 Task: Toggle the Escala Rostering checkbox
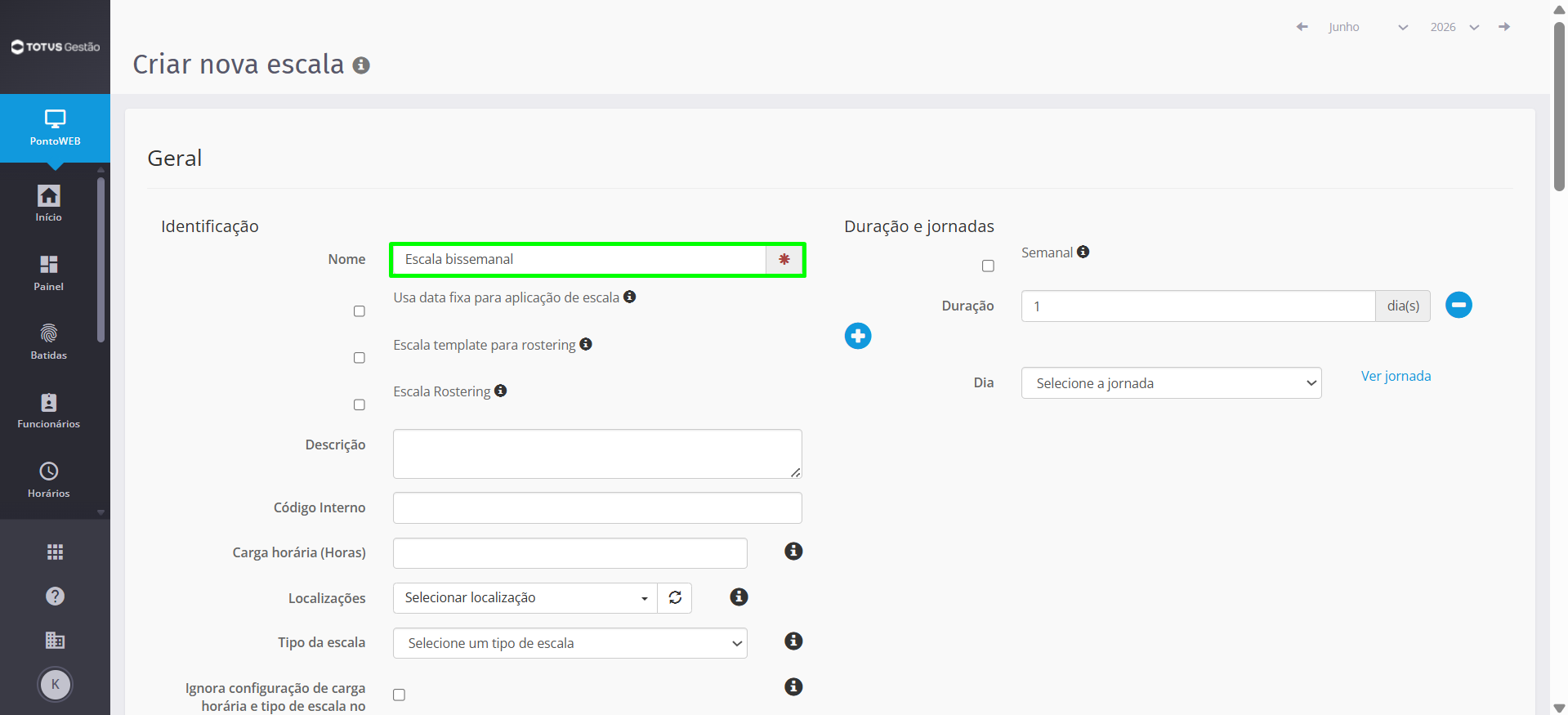360,405
